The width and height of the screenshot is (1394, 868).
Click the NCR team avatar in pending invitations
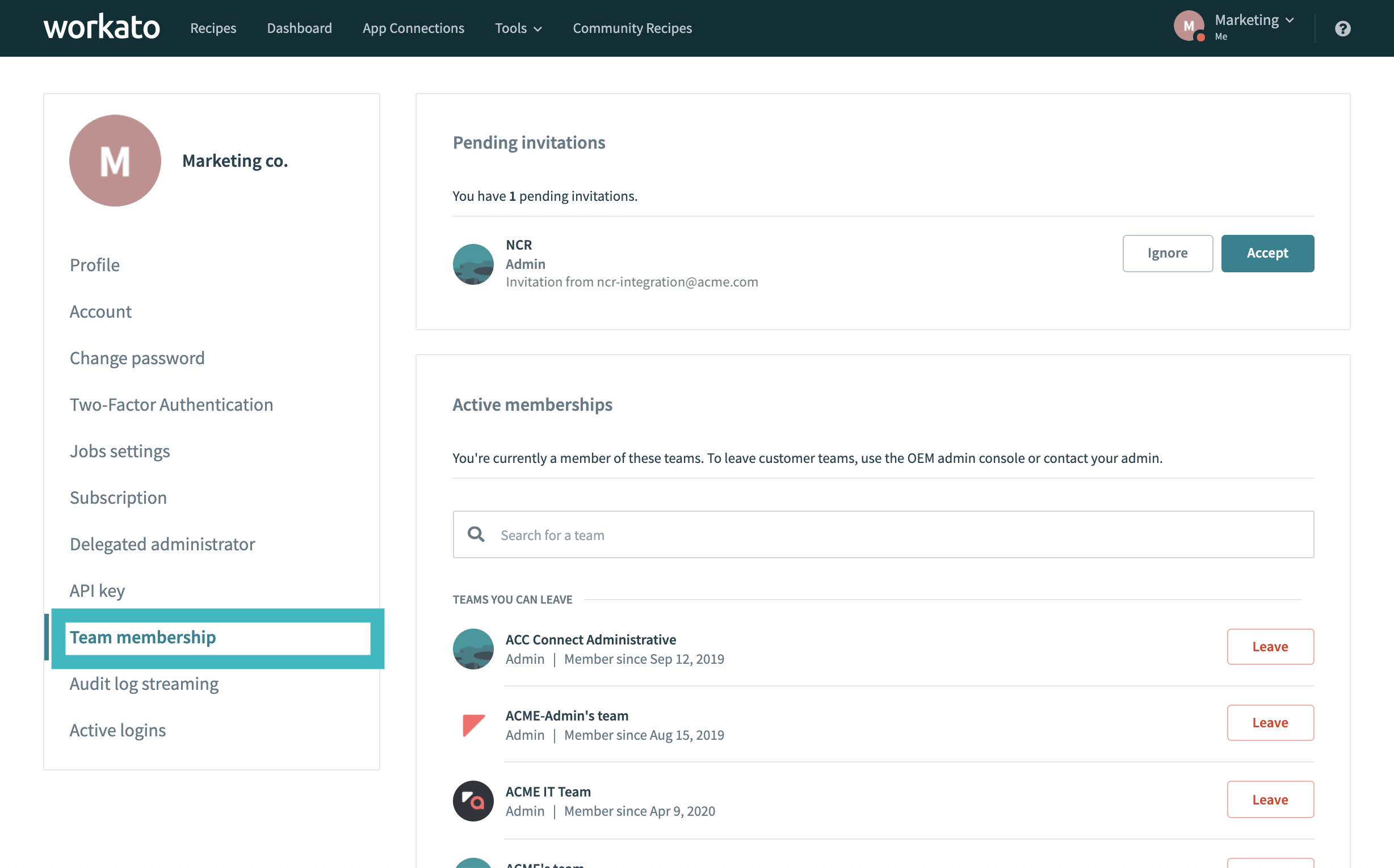(x=473, y=264)
